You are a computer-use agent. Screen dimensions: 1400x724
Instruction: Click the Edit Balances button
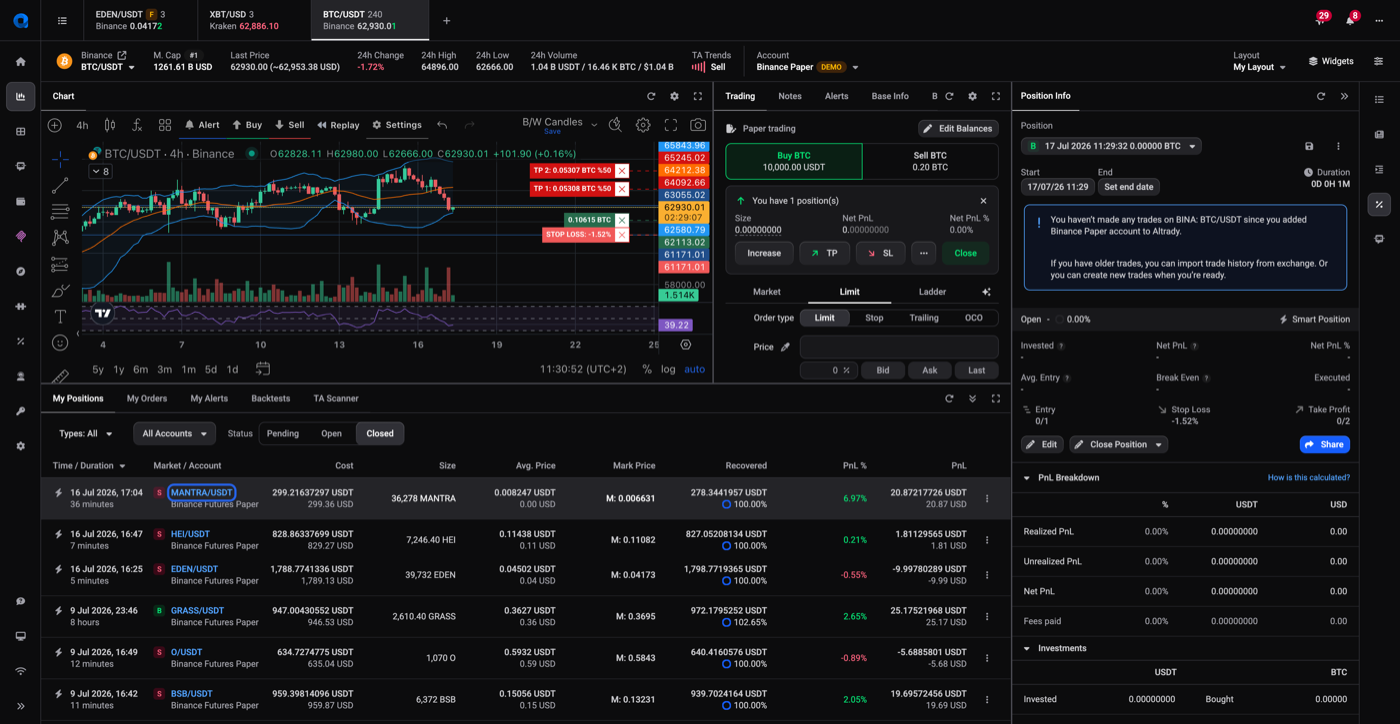click(x=958, y=128)
